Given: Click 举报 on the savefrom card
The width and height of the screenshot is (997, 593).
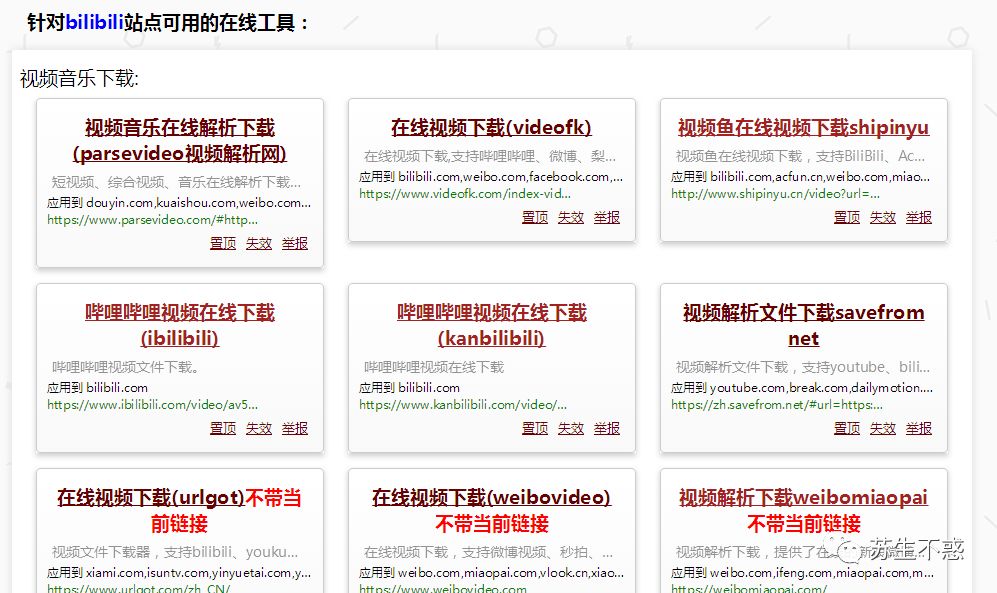Looking at the screenshot, I should 919,428.
